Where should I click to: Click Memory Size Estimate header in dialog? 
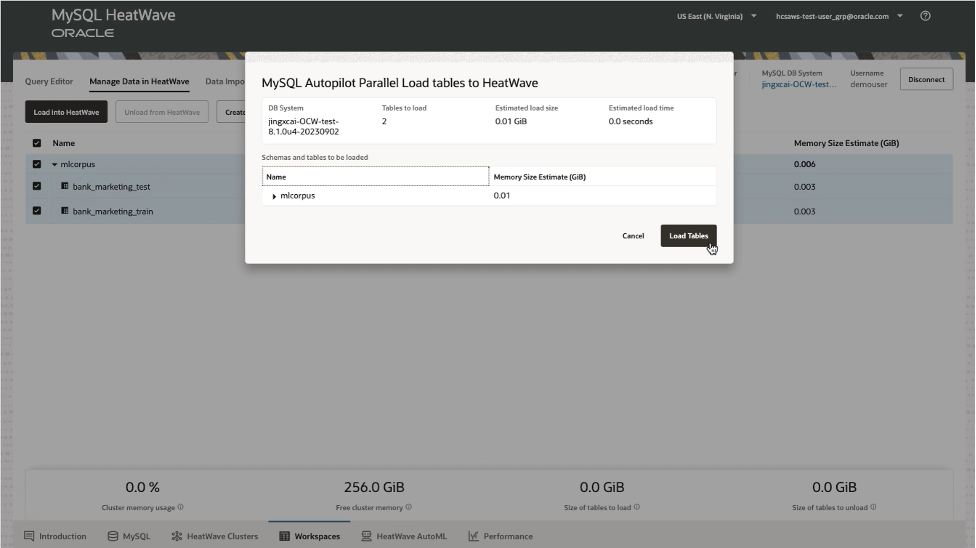click(540, 177)
